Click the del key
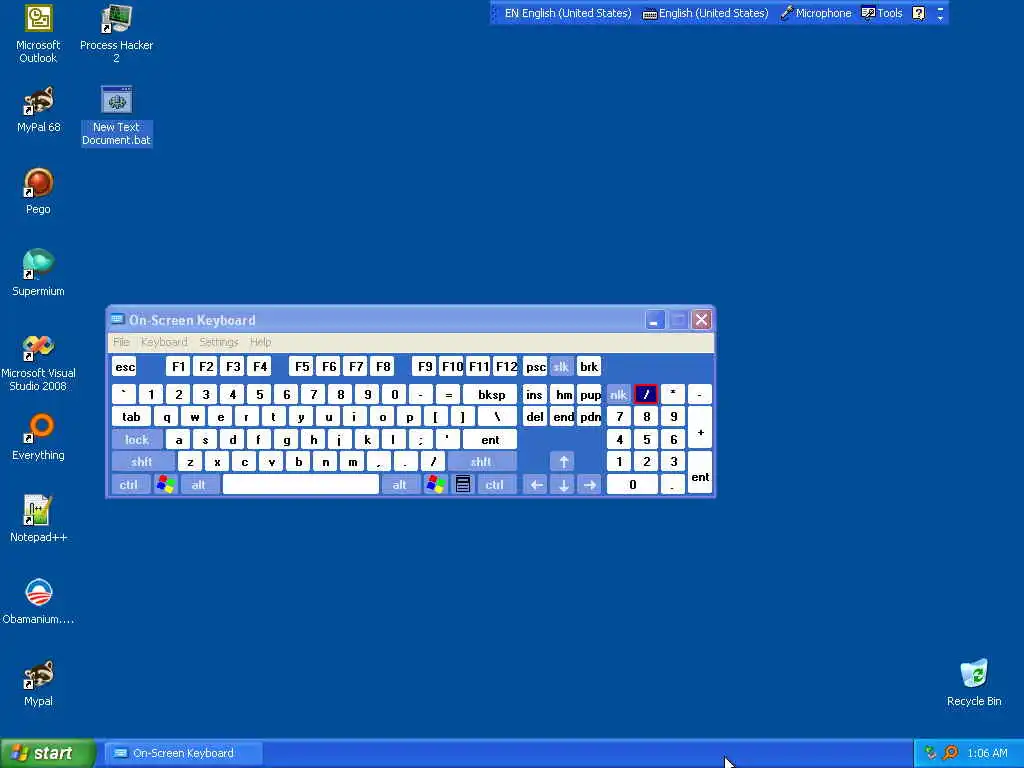This screenshot has width=1024, height=768. [535, 417]
